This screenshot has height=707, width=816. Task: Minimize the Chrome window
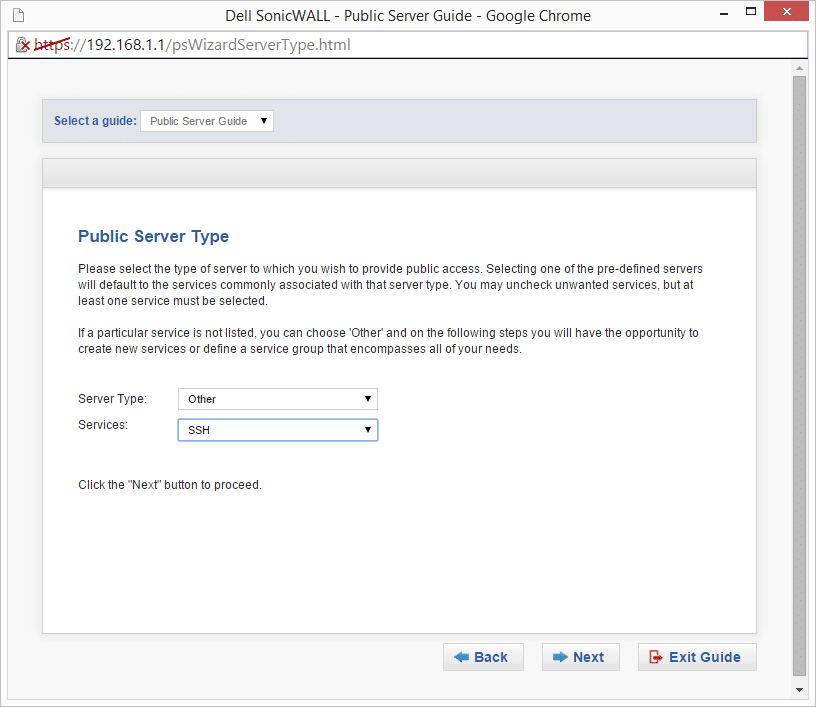[724, 13]
